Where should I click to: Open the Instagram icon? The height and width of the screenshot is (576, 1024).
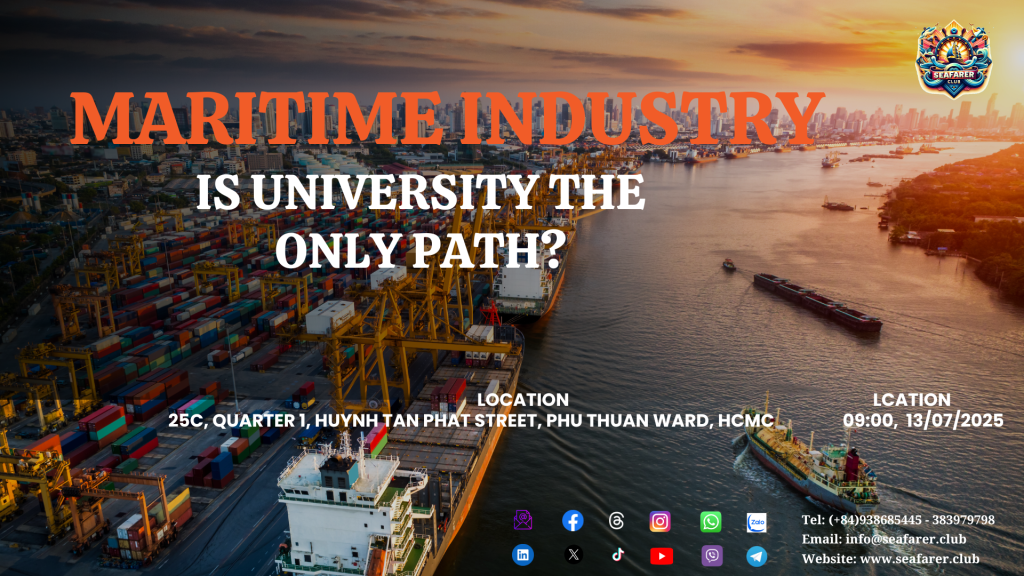pos(660,521)
